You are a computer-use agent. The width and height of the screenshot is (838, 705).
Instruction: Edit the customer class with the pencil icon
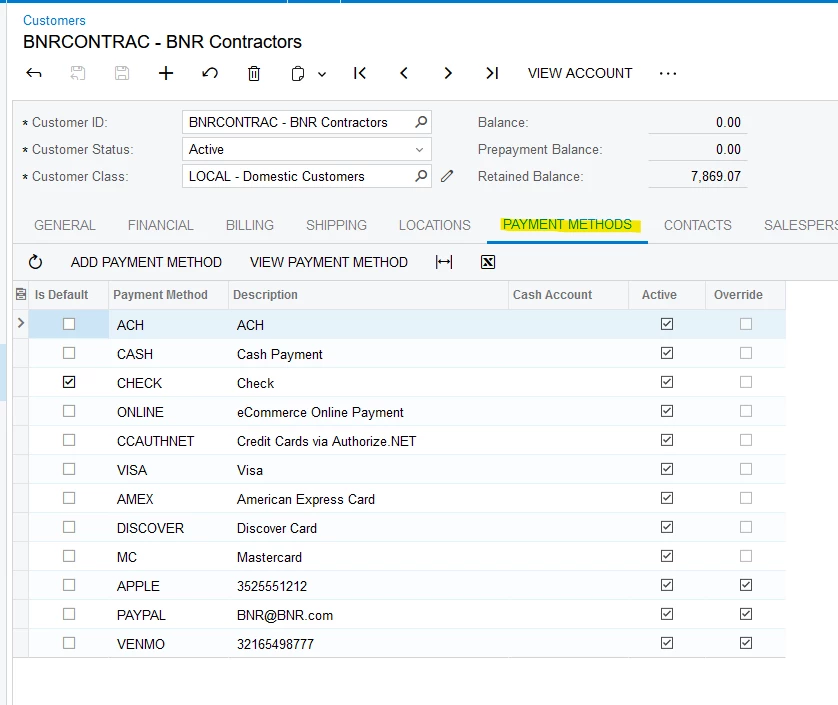click(447, 176)
